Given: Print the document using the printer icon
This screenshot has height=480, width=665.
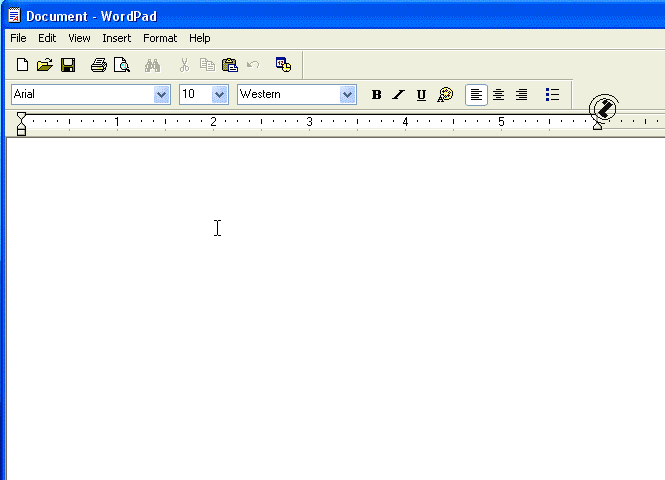Looking at the screenshot, I should click(99, 65).
